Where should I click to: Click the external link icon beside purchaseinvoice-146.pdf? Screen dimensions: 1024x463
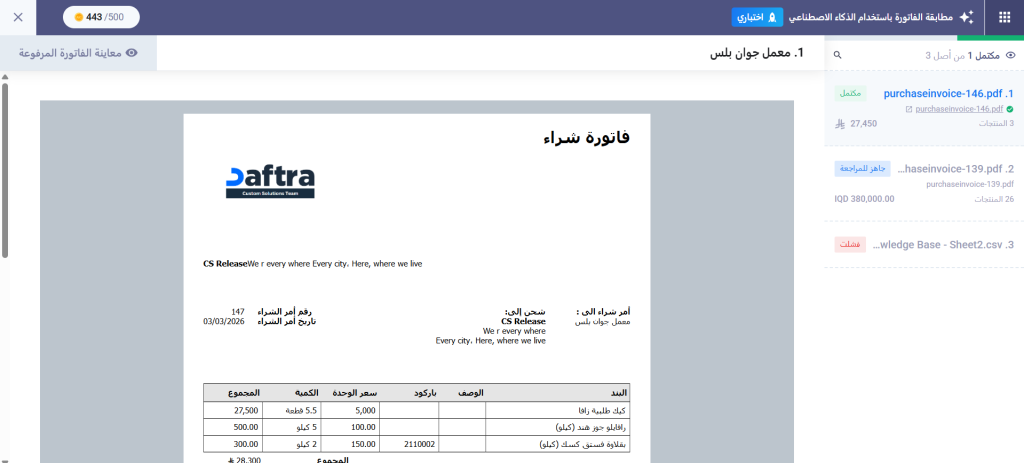[x=907, y=108]
